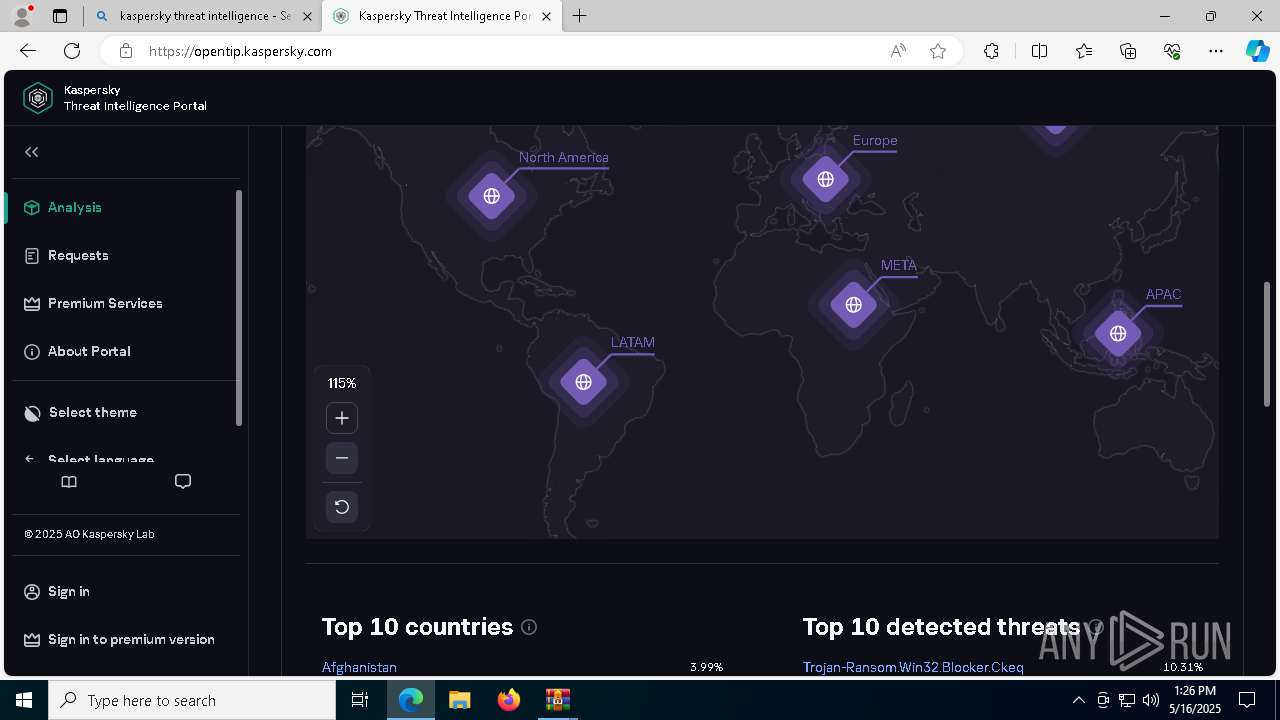Open Trojan-Ransom.Win32.Blocker.Ckeq threat link
This screenshot has width=1280, height=720.
[x=913, y=667]
